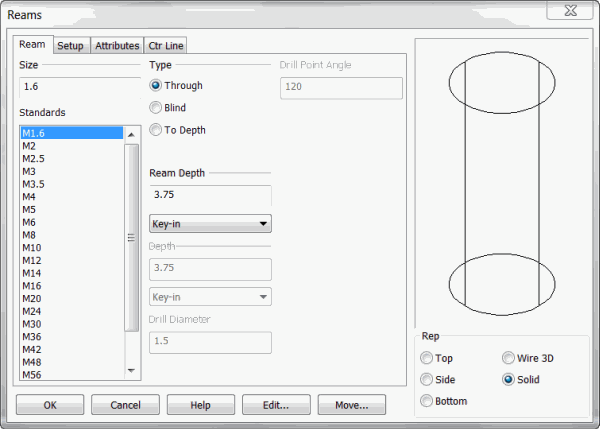Viewport: 600px width, 429px height.
Task: Click the OK button
Action: coord(50,405)
